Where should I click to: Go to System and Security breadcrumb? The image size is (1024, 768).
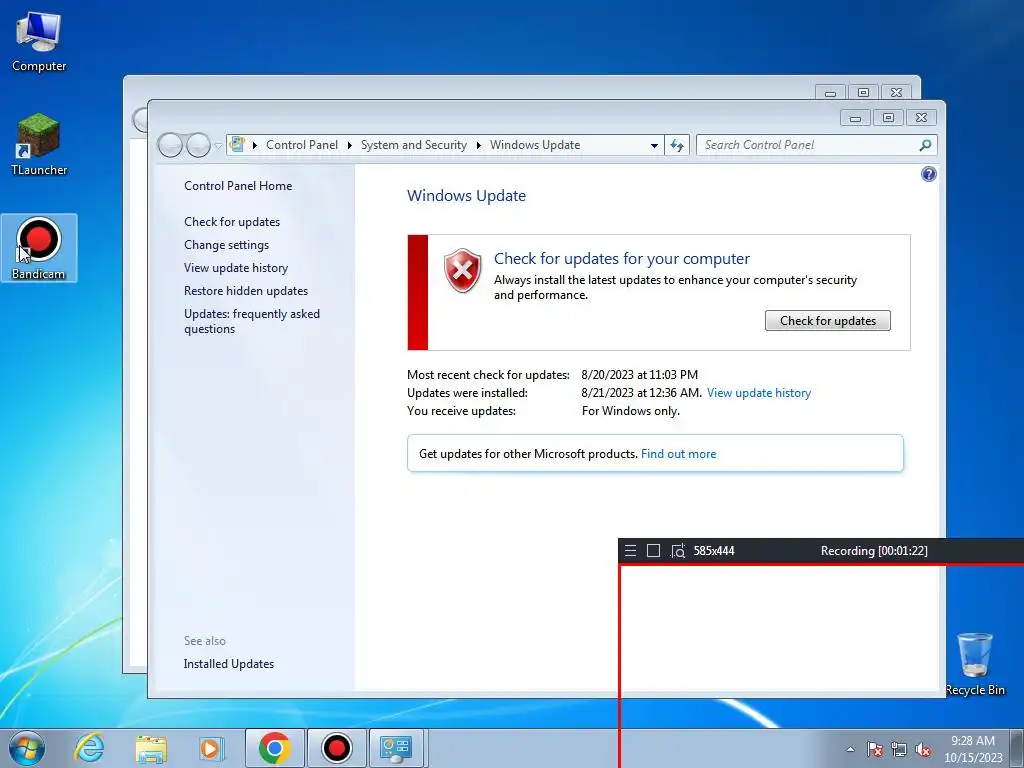pyautogui.click(x=413, y=145)
